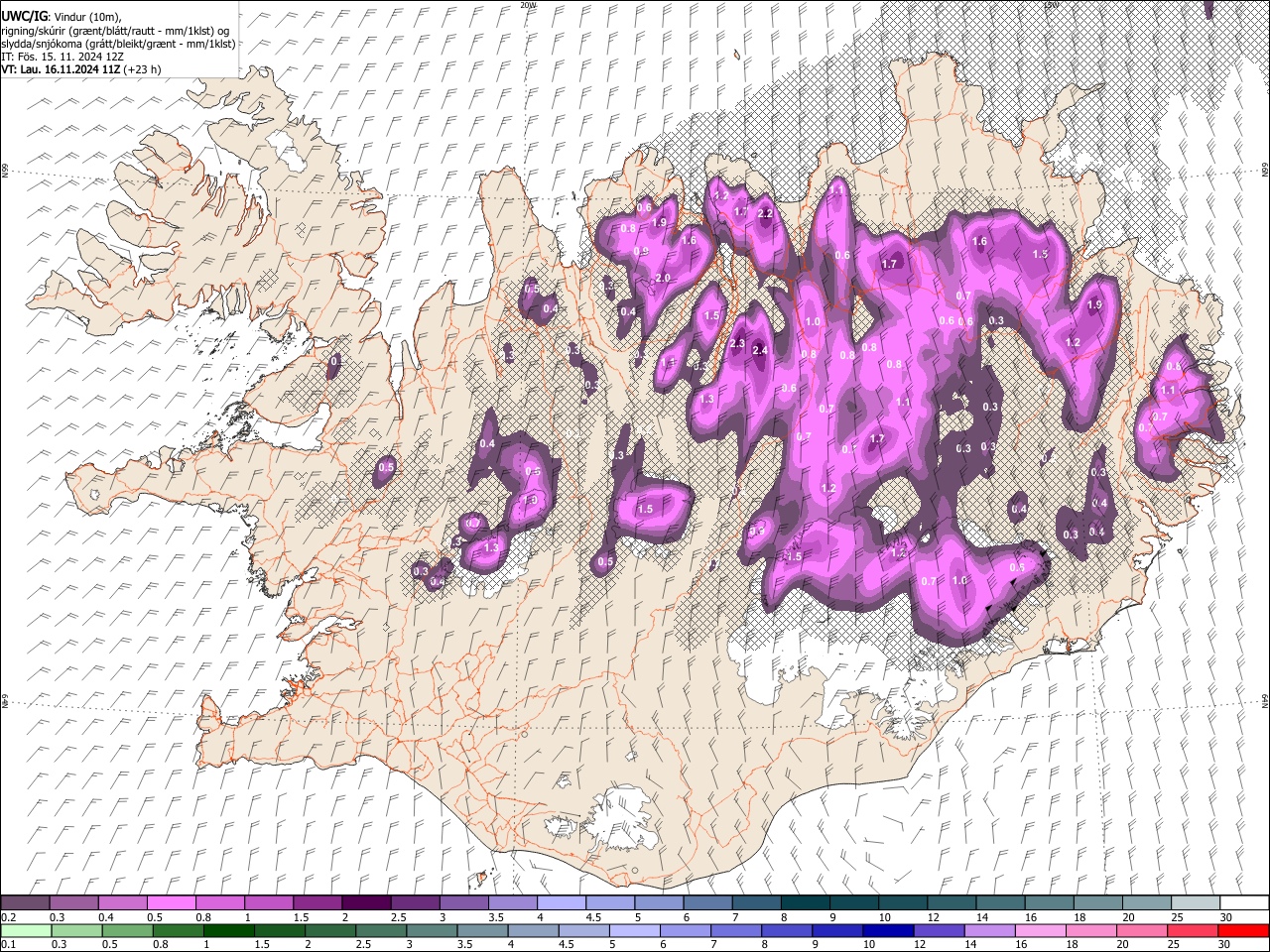Viewport: 1270px width, 952px height.
Task: Choose light violet swatch between 14 and 16 lower legend
Action: click(x=988, y=930)
